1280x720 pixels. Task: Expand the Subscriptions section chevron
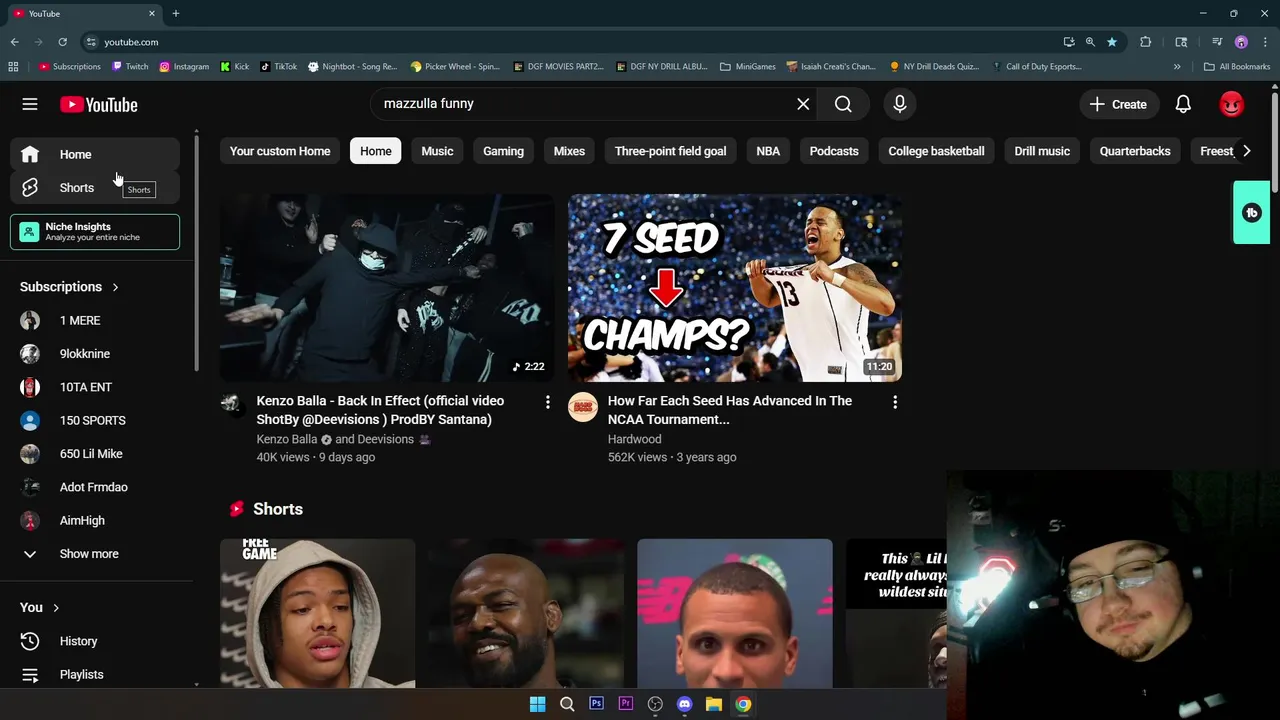point(115,287)
